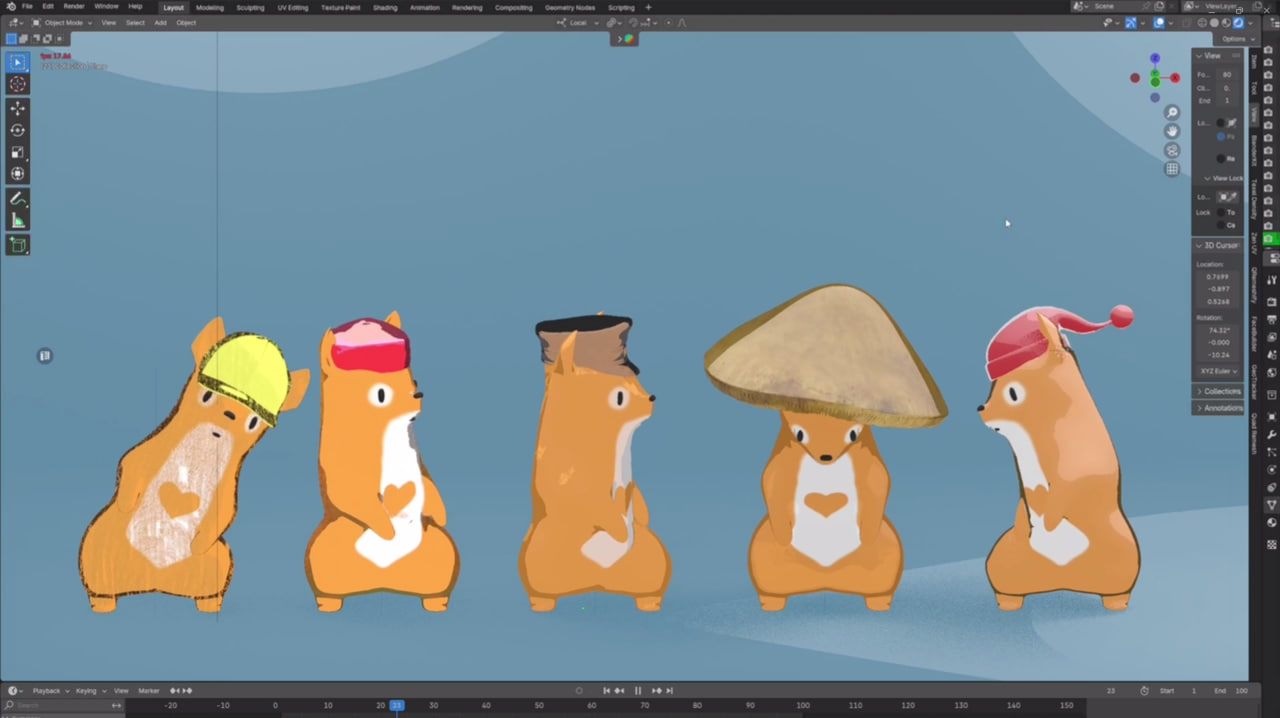The height and width of the screenshot is (718, 1280).
Task: Click the timeline search field
Action: (x=62, y=705)
